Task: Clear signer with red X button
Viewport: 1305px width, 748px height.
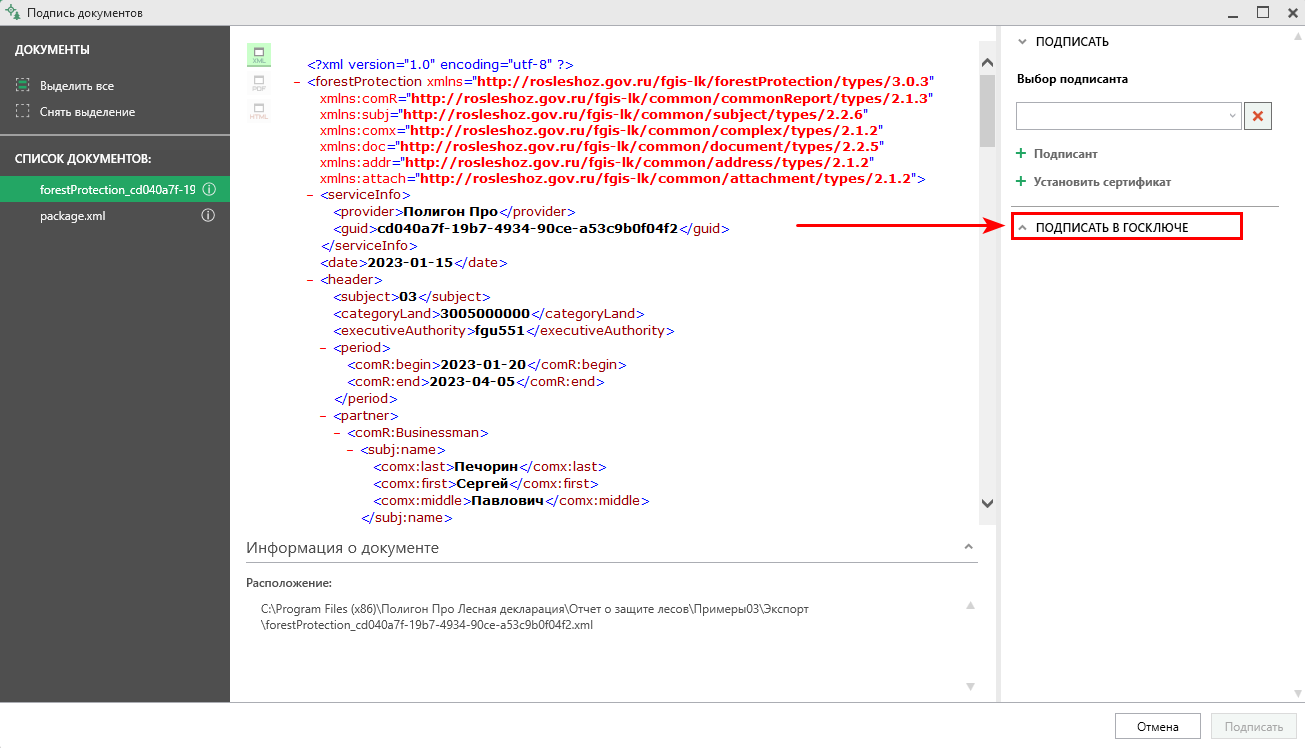Action: [1259, 116]
